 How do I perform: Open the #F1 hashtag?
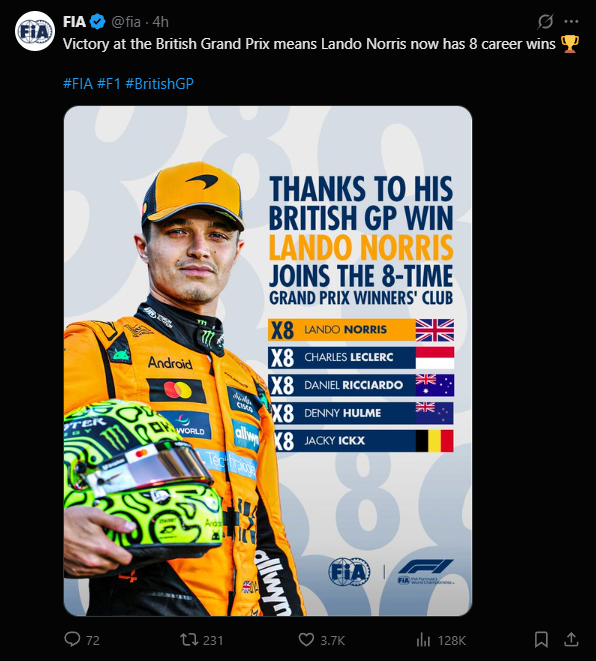coord(109,83)
